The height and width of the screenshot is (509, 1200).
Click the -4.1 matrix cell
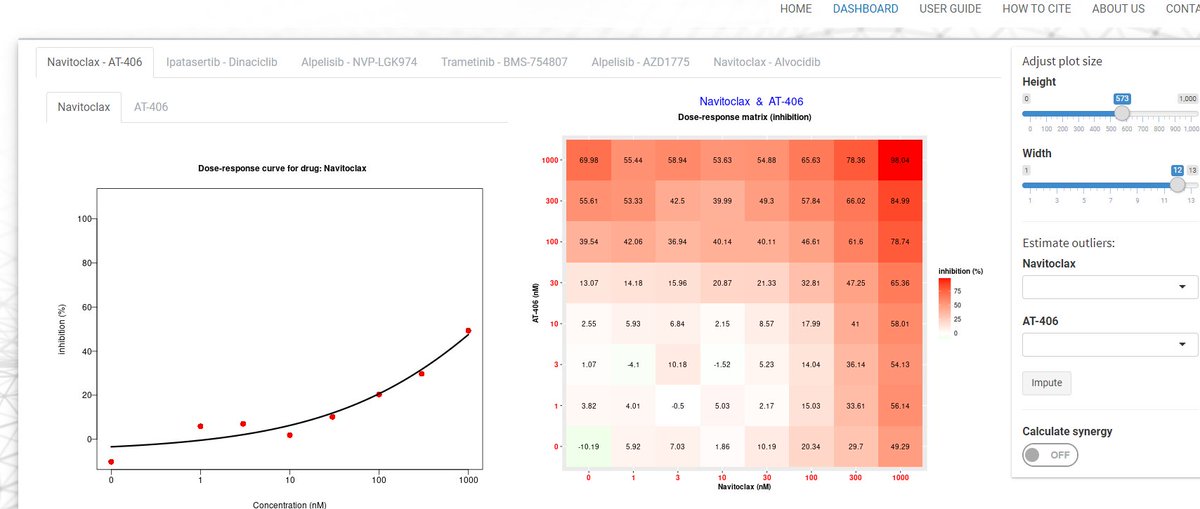[x=633, y=364]
